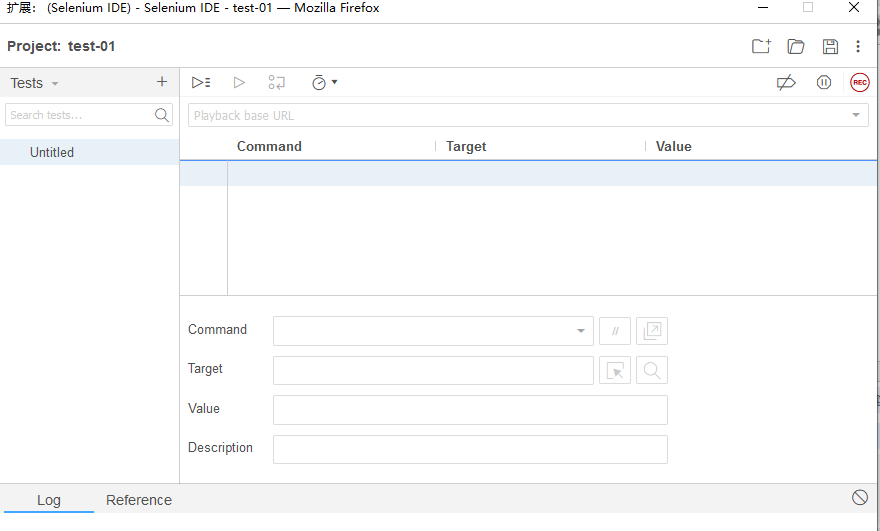Select the Untitled test

point(52,153)
